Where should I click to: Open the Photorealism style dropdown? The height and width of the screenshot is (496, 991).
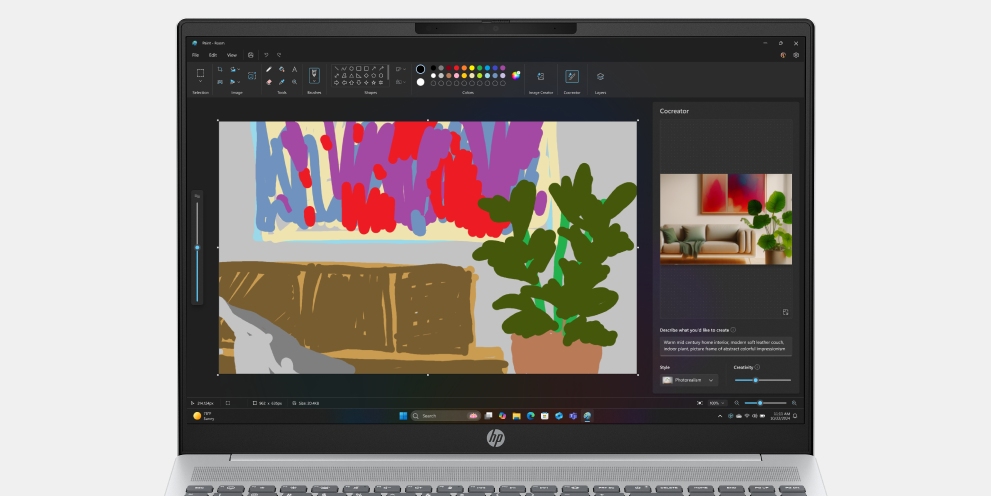pyautogui.click(x=689, y=380)
